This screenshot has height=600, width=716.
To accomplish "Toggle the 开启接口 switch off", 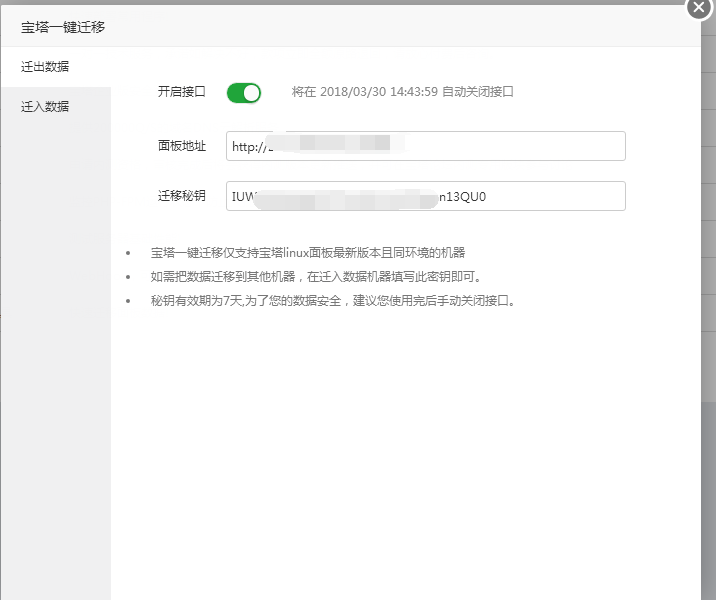I will (x=244, y=93).
